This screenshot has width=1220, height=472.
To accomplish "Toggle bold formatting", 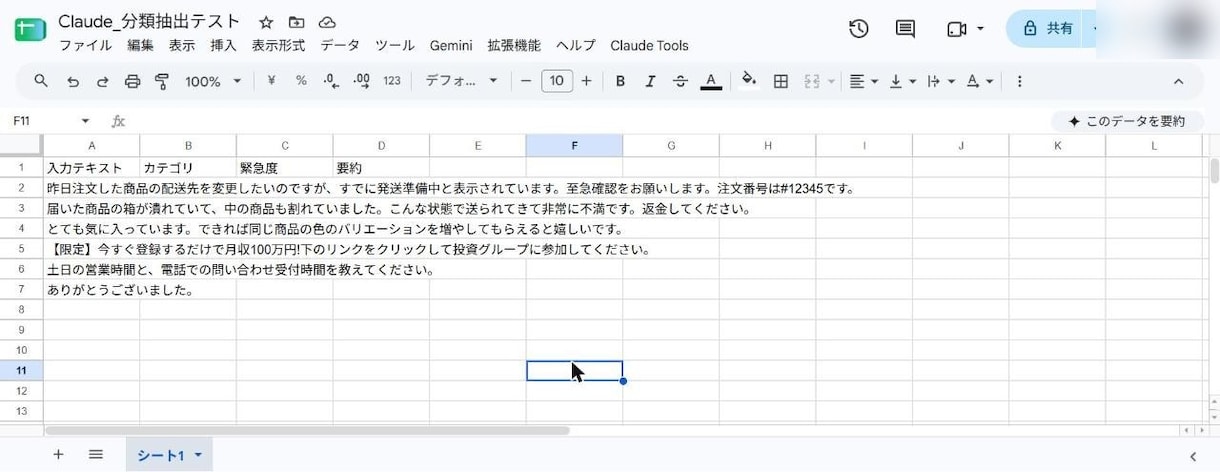I will [620, 81].
